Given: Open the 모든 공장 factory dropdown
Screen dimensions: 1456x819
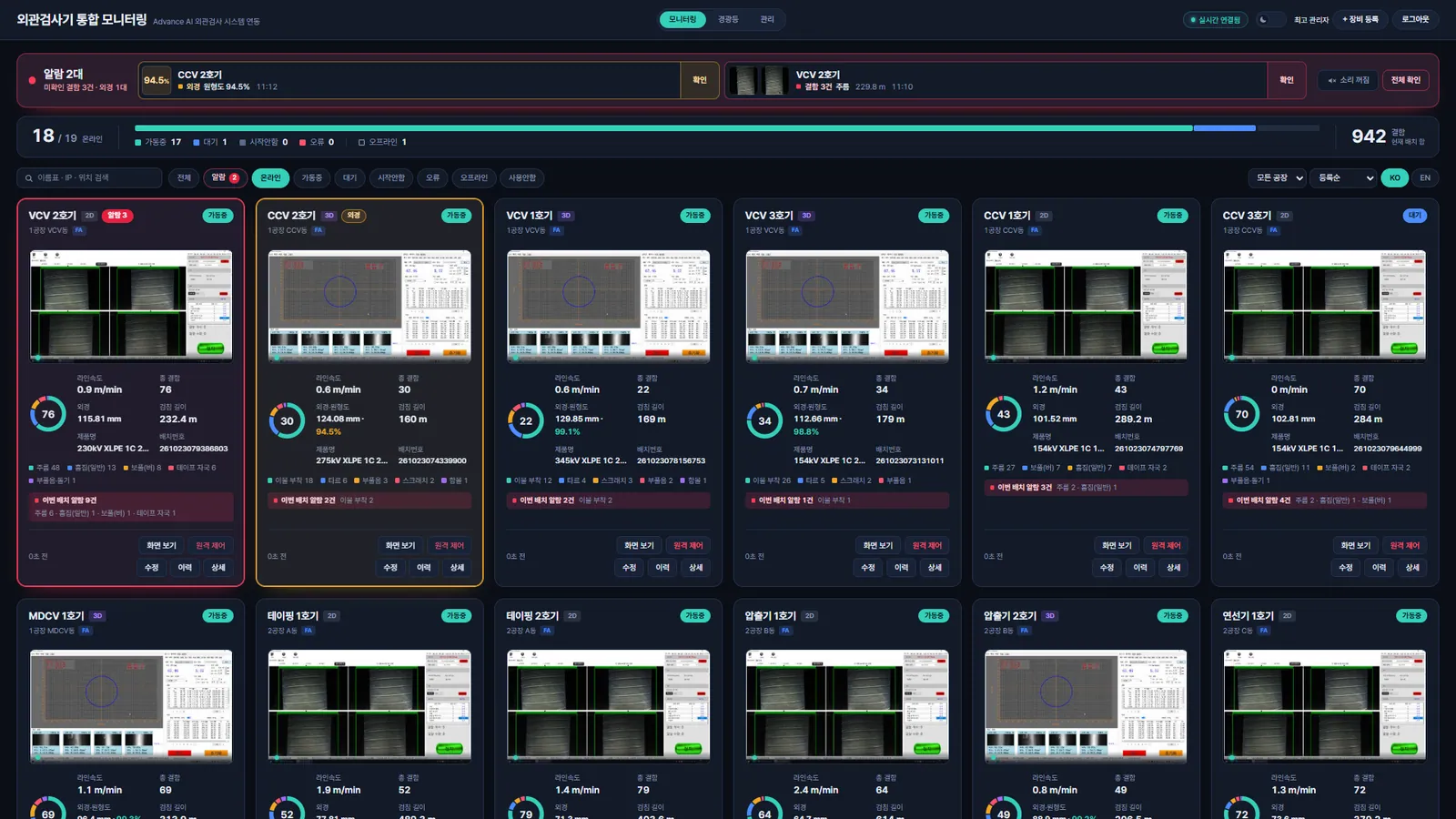Looking at the screenshot, I should pos(1279,178).
